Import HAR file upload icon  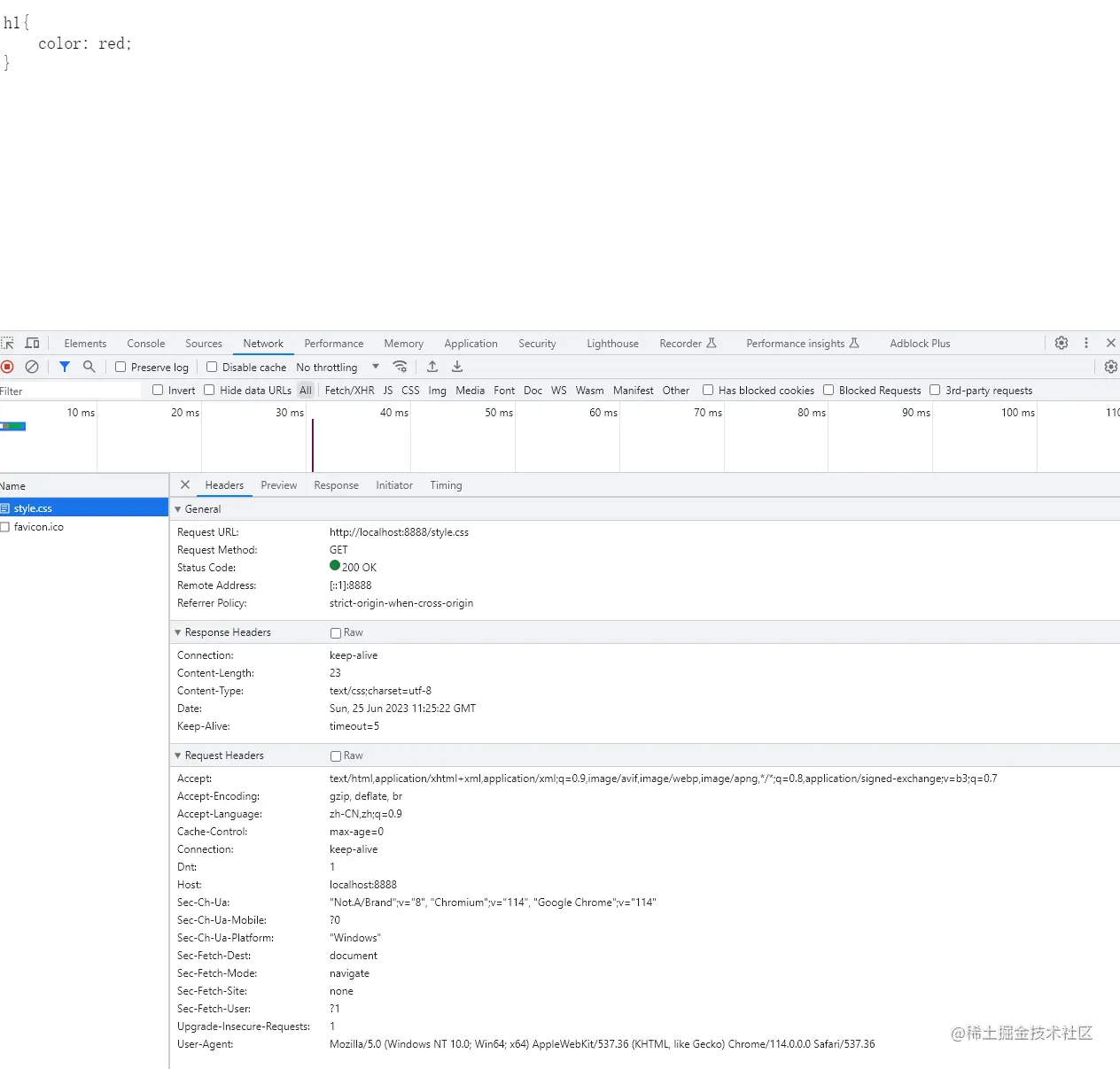[x=432, y=367]
